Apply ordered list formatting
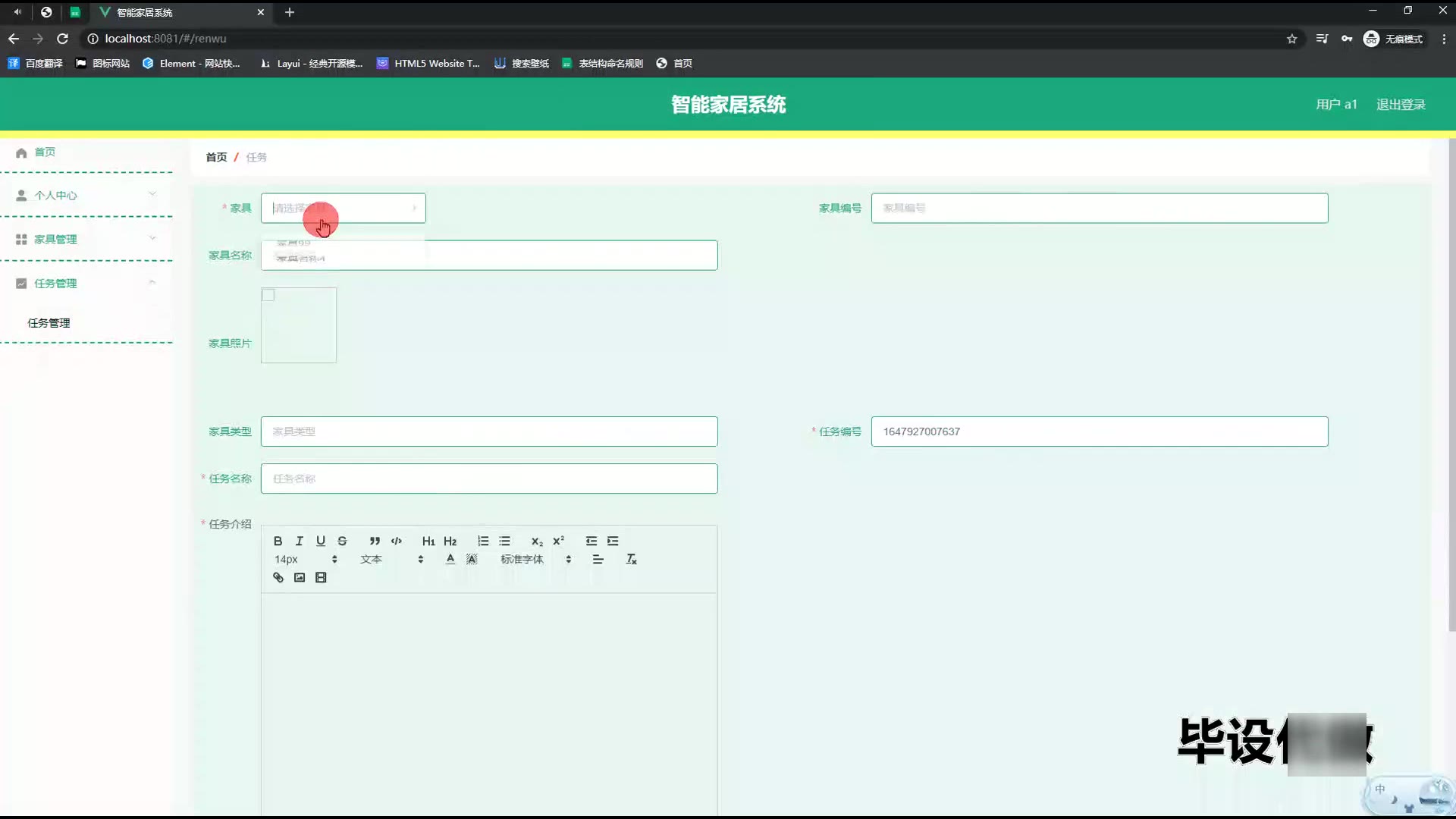Screen dimensions: 1456x819 pos(483,541)
